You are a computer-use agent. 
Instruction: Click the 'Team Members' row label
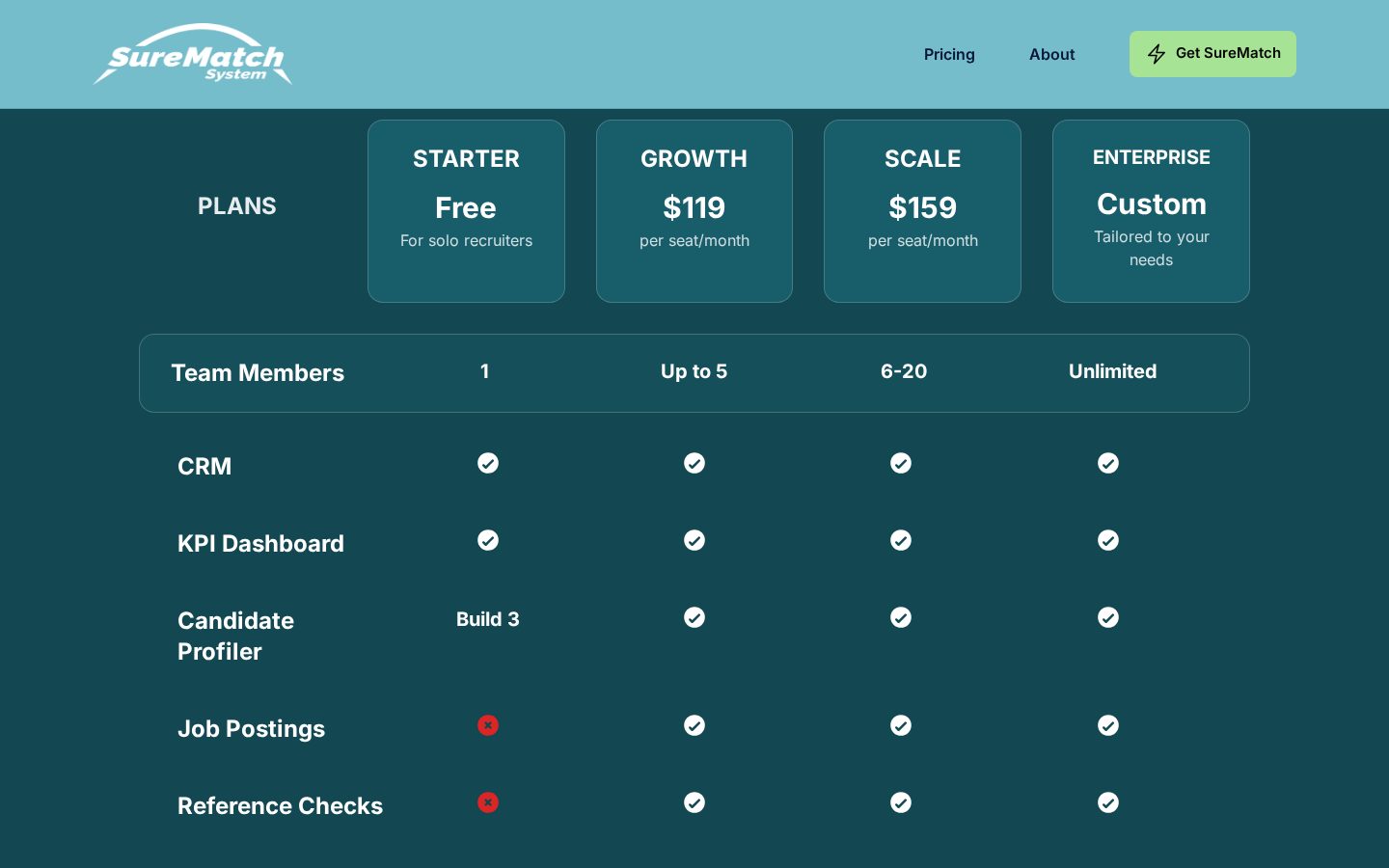coord(258,373)
